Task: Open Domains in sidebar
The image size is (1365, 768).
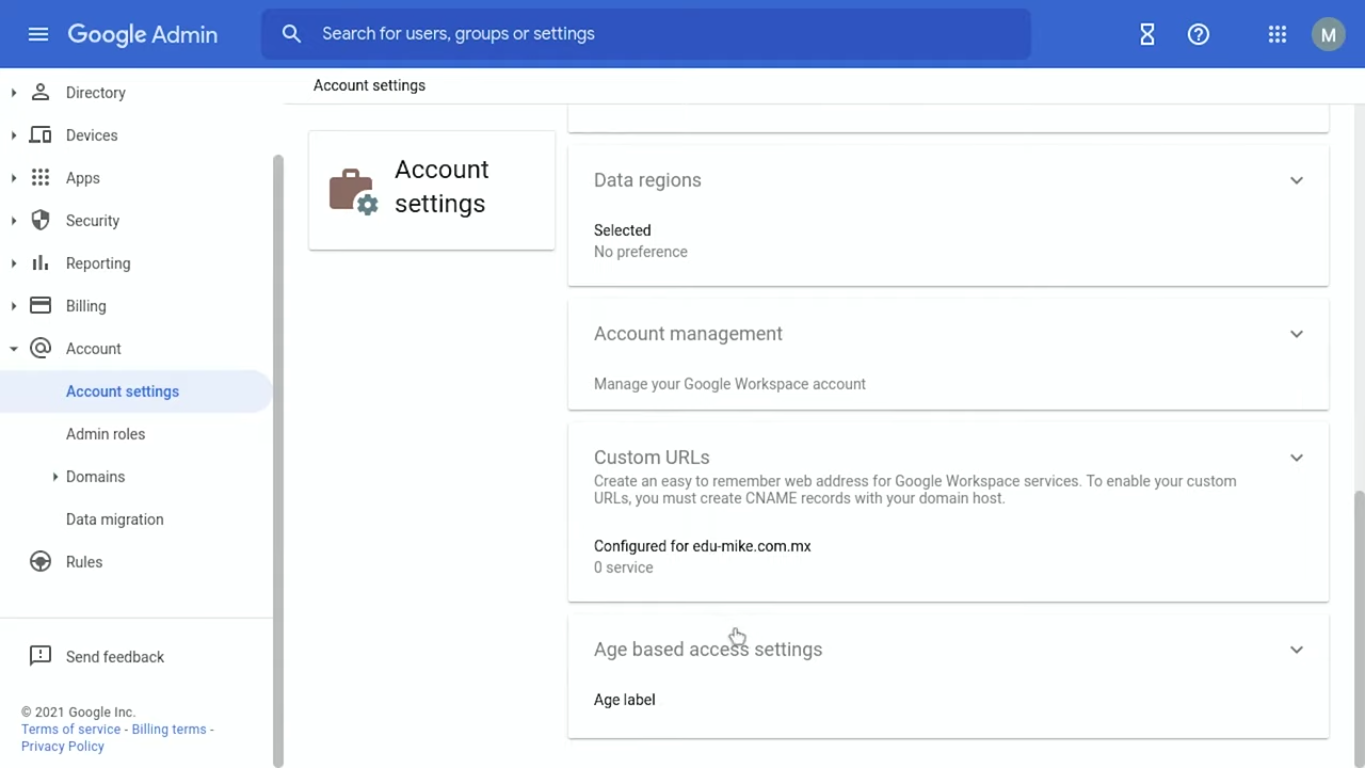Action: pos(95,477)
